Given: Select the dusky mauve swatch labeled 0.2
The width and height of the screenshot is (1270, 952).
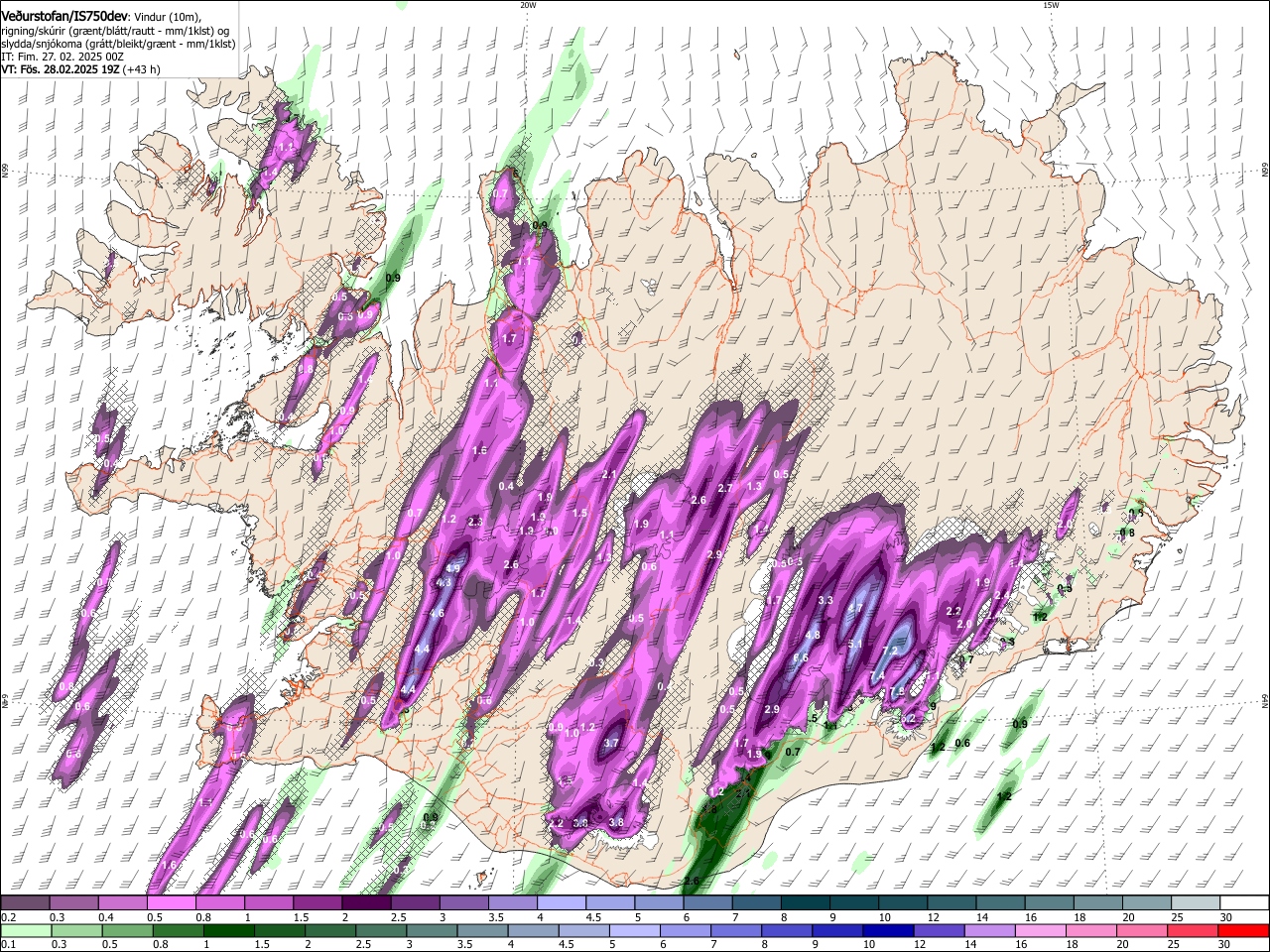Looking at the screenshot, I should click(x=26, y=903).
